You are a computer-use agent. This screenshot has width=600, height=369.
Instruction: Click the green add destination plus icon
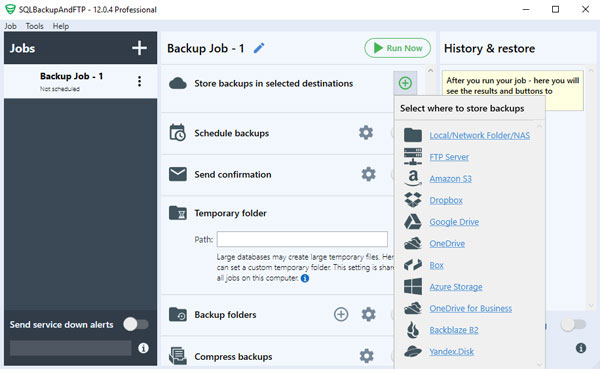(405, 83)
